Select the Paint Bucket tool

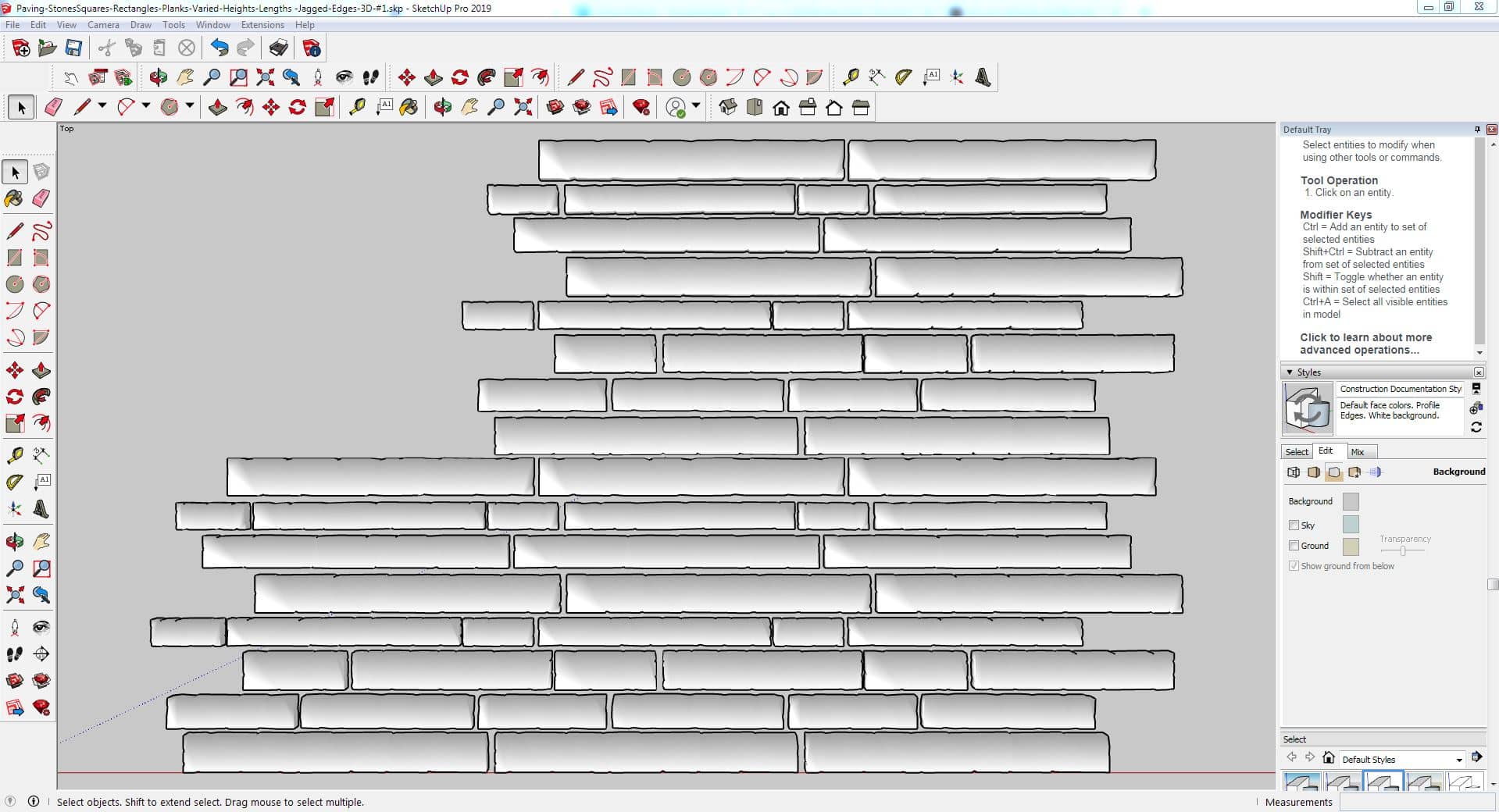pos(14,198)
